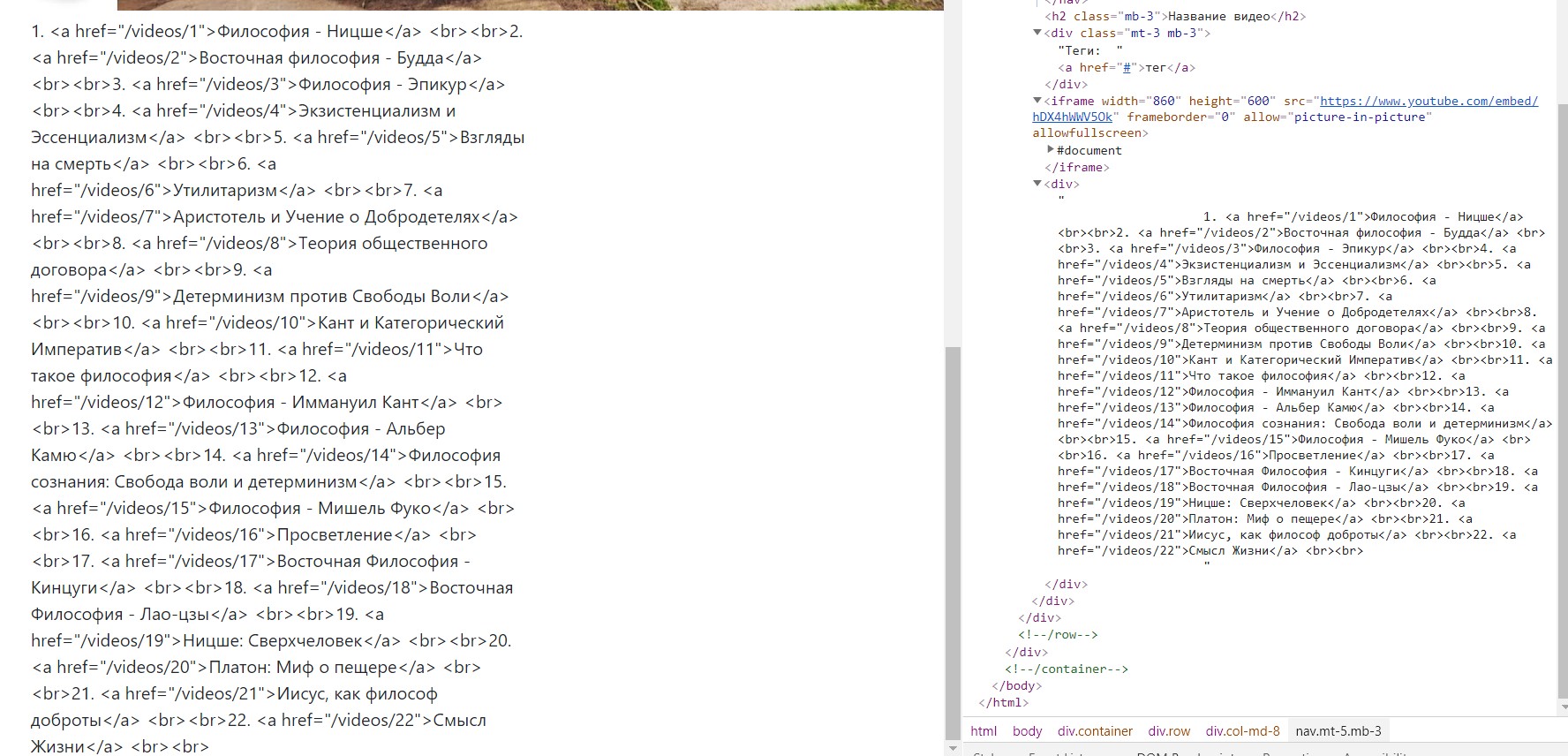Screen dimensions: 1568x756
Task: Select the <!--/container--> comment line
Action: (x=1067, y=669)
